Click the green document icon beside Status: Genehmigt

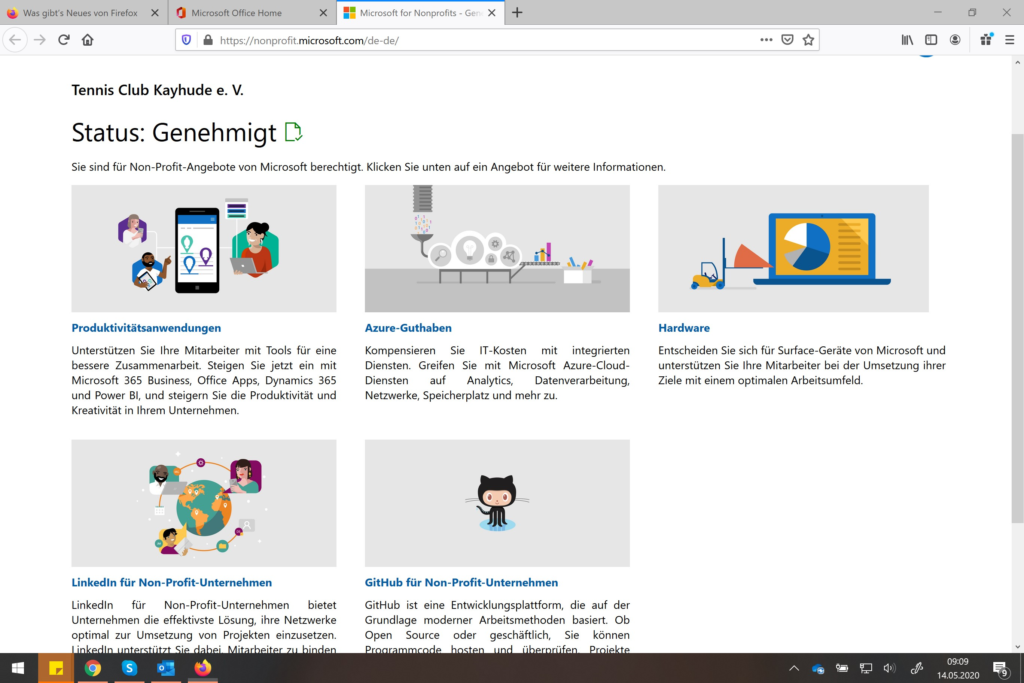click(x=294, y=131)
